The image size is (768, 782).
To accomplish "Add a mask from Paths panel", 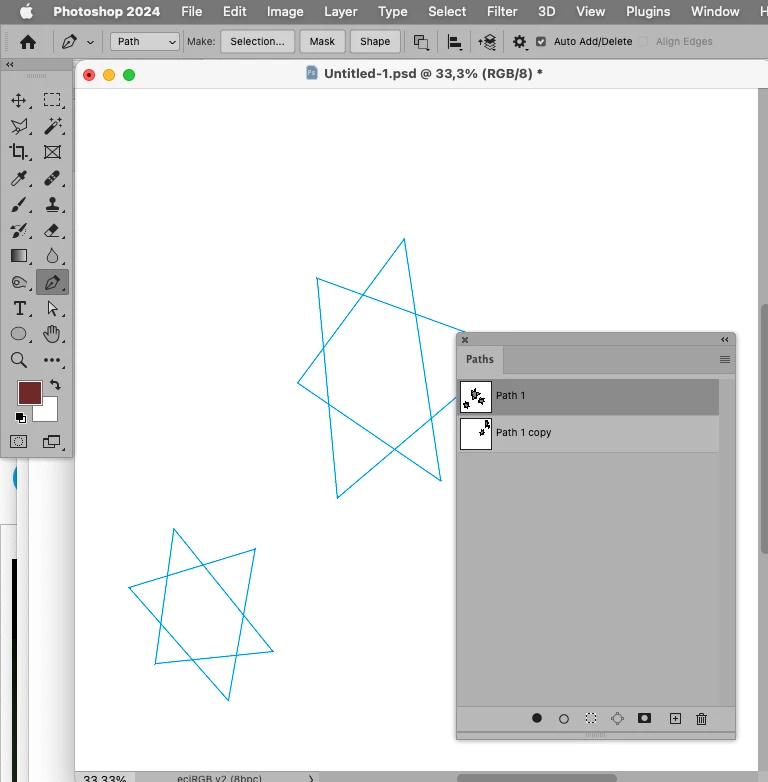I will pyautogui.click(x=644, y=718).
